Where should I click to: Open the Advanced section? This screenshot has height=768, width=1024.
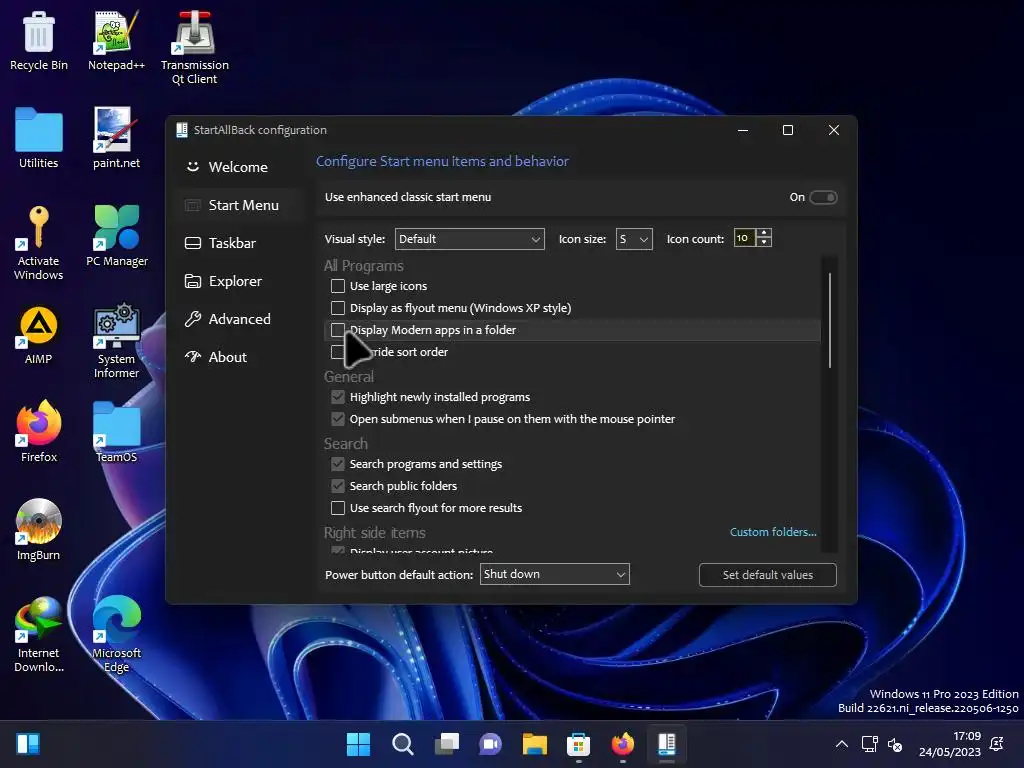tap(239, 319)
